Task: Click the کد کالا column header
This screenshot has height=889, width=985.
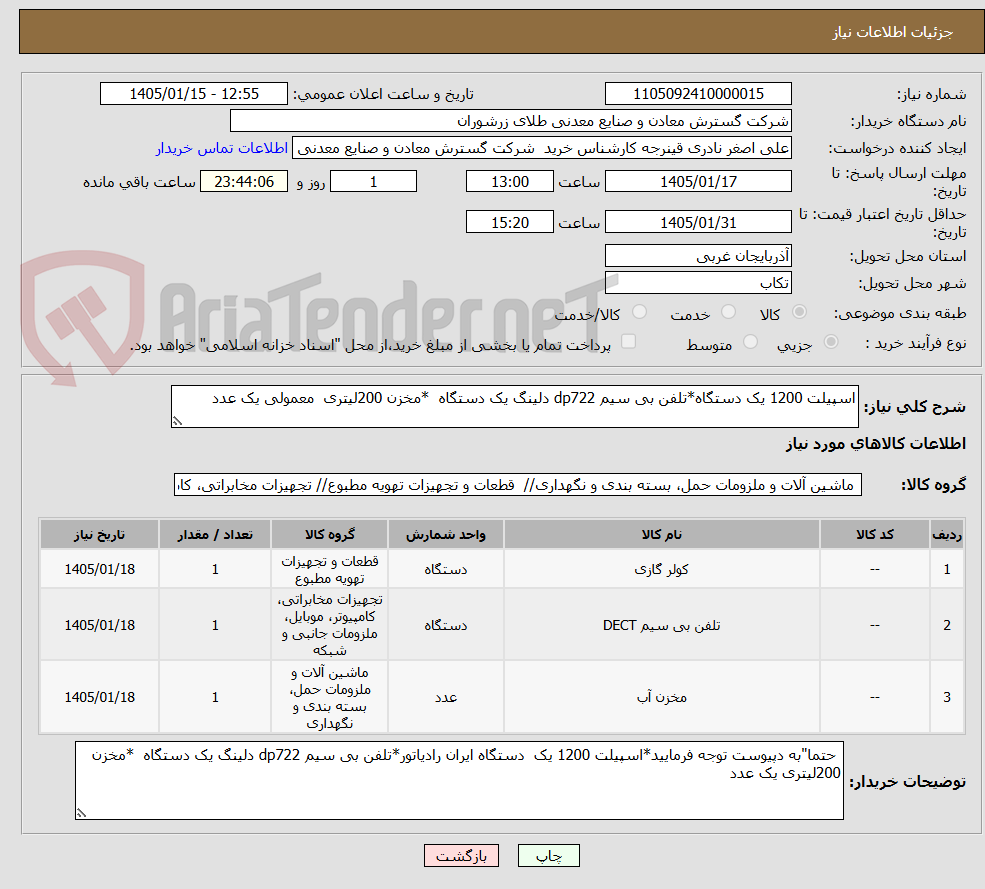Action: (874, 534)
